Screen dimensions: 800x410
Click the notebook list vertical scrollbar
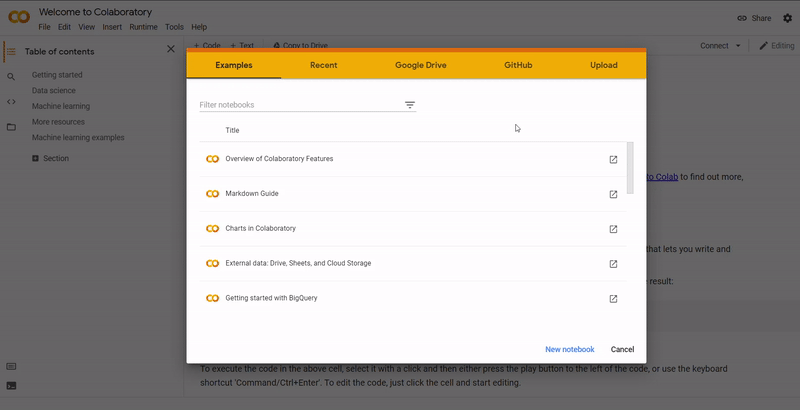tap(630, 168)
